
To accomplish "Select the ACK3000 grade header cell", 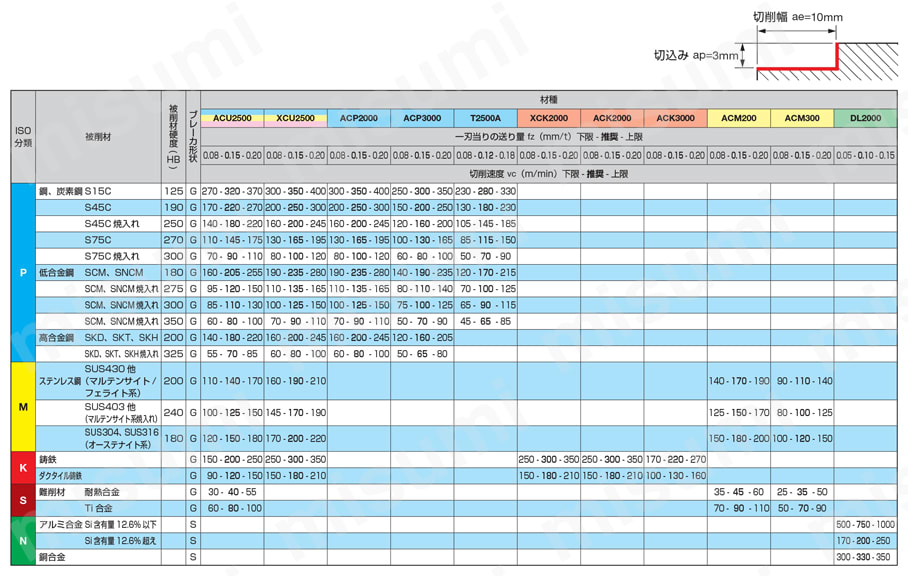I will (675, 118).
